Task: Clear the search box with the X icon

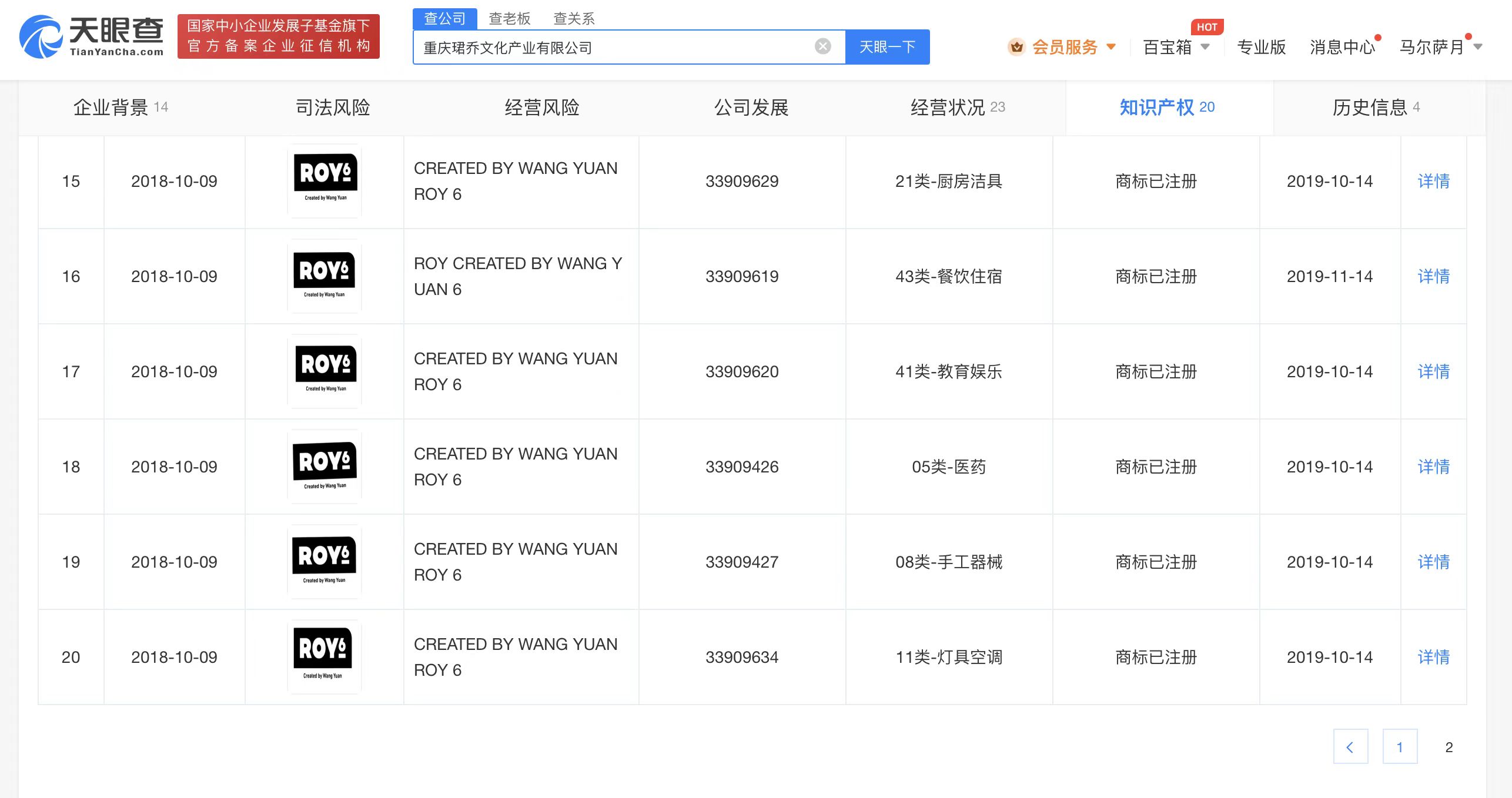Action: (823, 46)
